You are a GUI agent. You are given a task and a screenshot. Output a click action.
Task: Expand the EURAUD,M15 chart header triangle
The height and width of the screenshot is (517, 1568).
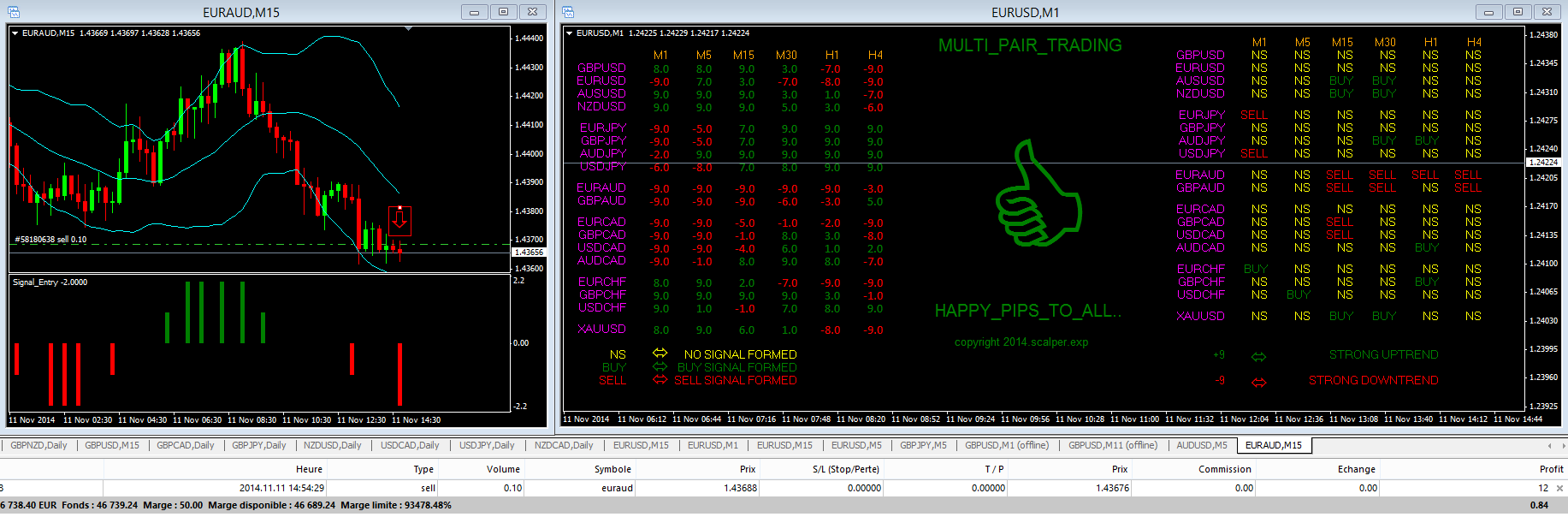point(15,33)
